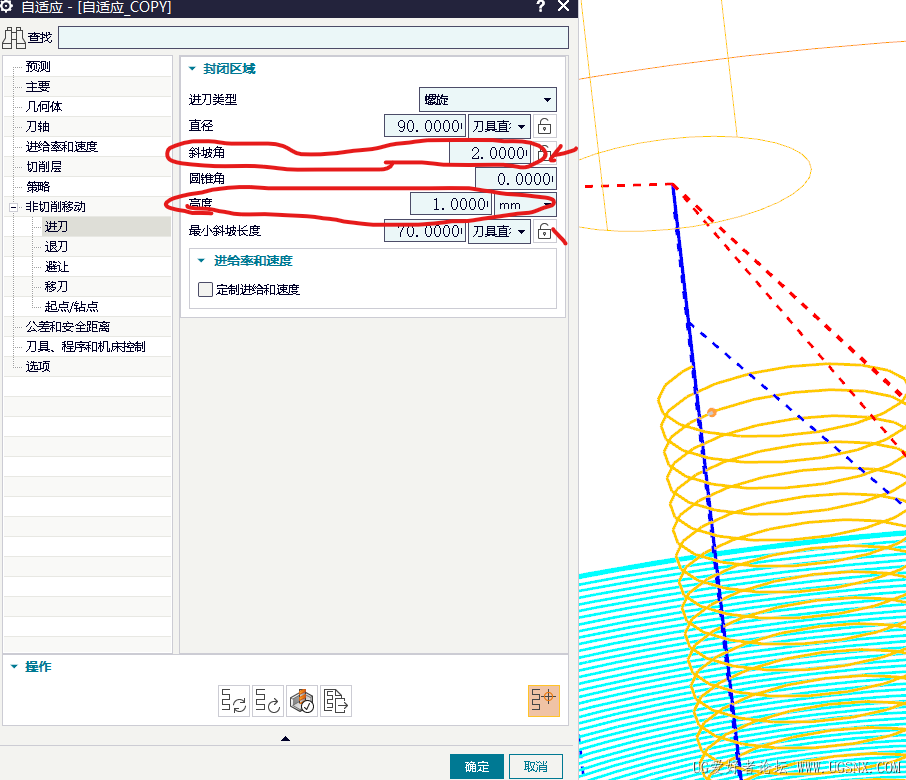Click the 确定 button
The height and width of the screenshot is (780, 906).
[477, 766]
